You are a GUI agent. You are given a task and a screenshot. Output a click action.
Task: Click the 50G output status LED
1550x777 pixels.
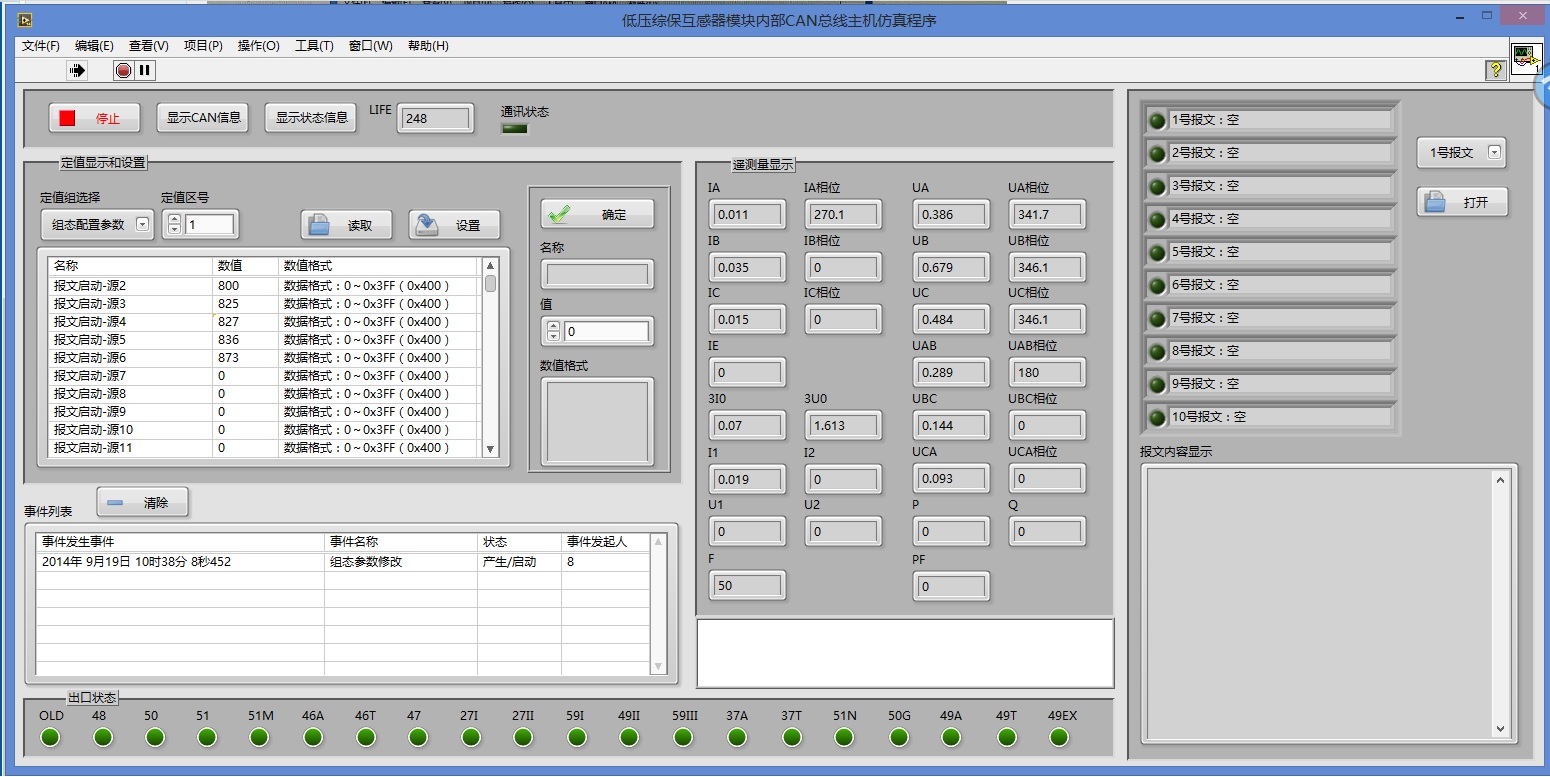(899, 738)
